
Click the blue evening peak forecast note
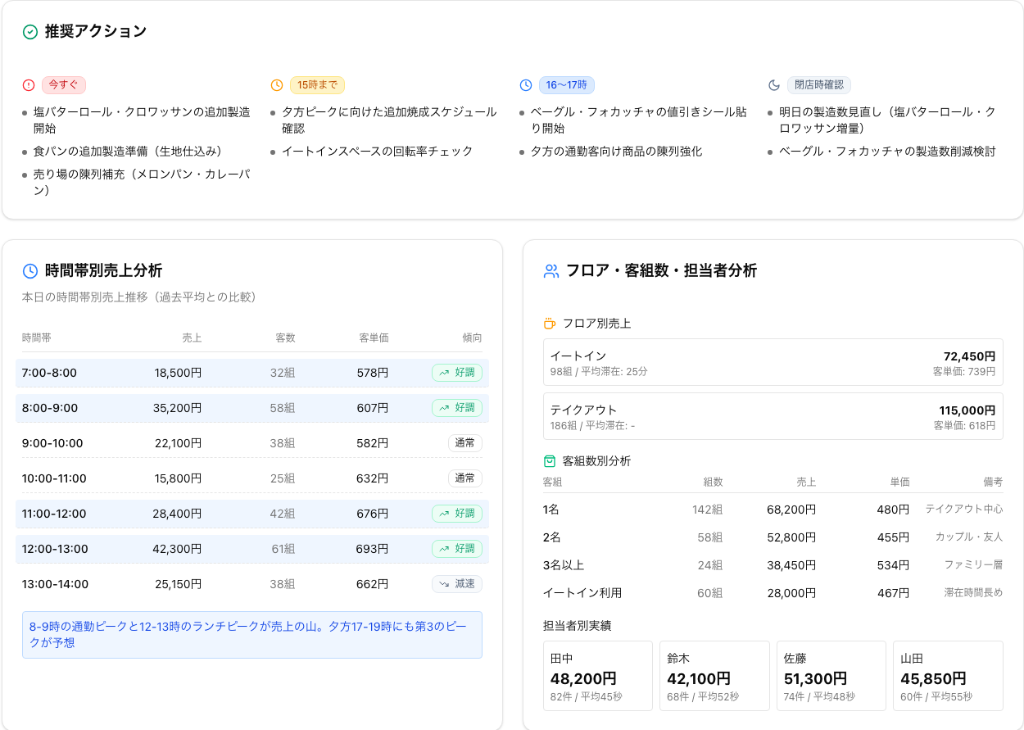point(252,632)
